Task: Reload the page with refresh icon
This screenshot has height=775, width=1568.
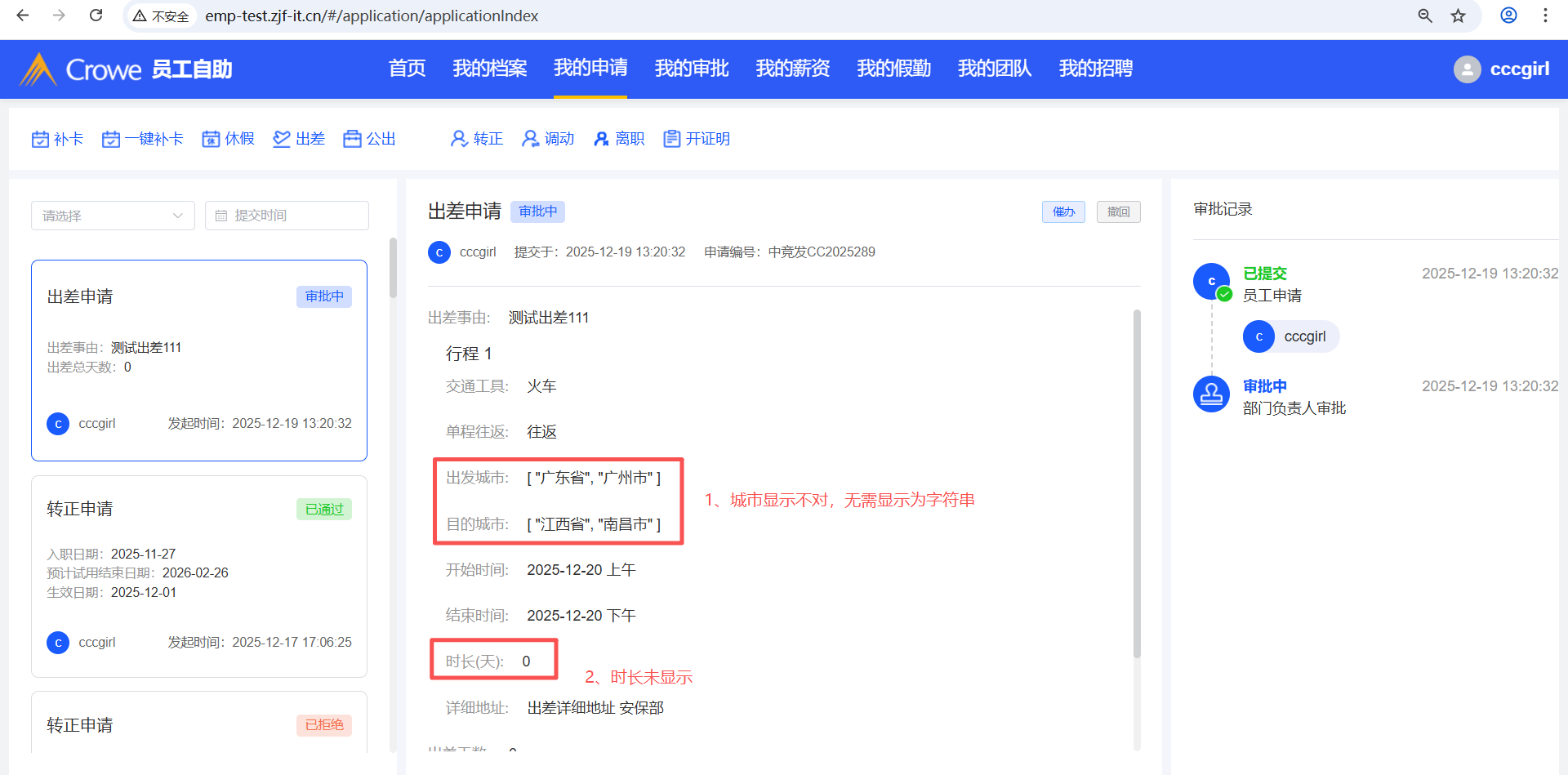Action: click(x=96, y=16)
